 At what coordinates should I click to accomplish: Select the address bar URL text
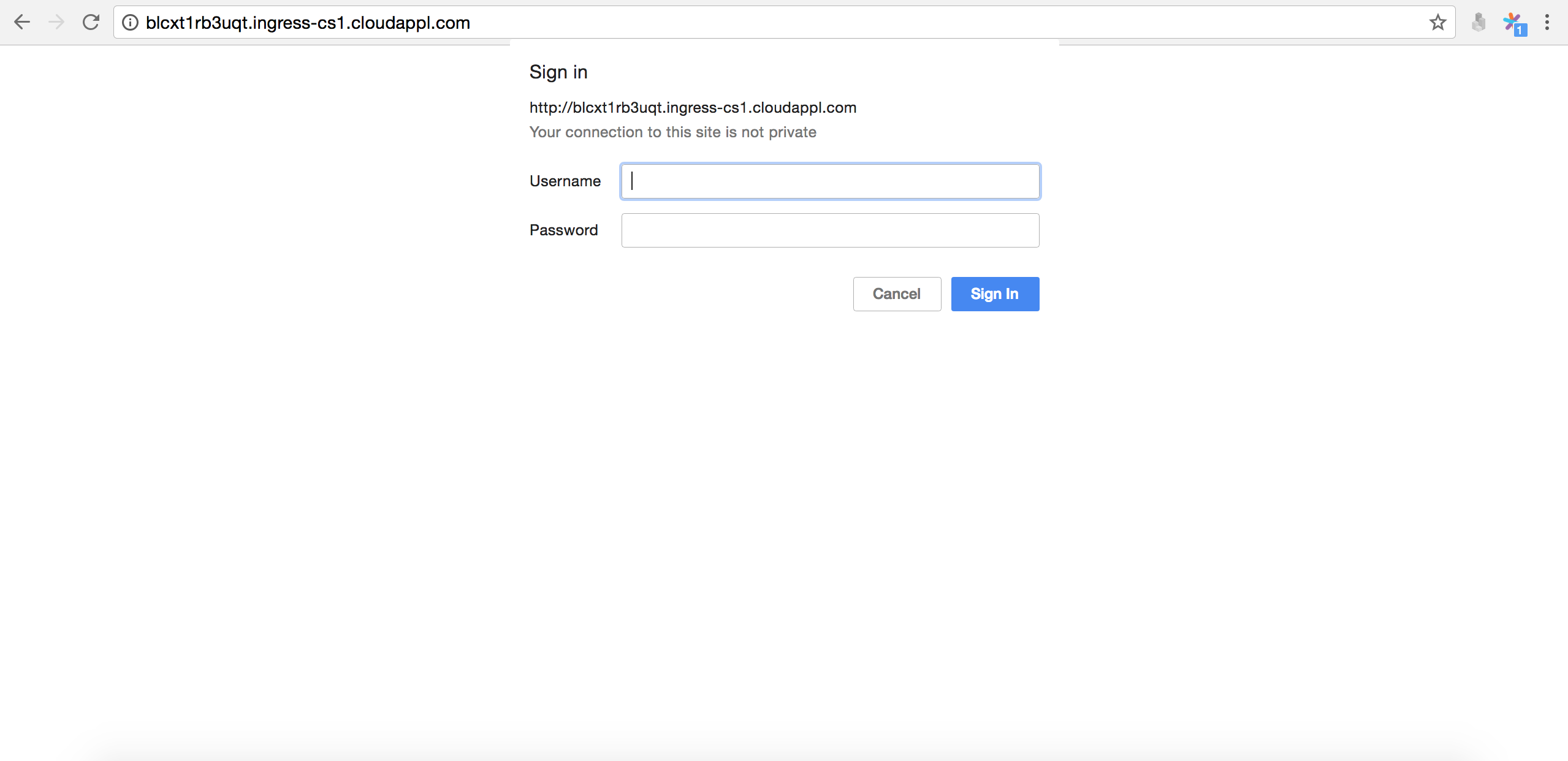pyautogui.click(x=308, y=23)
